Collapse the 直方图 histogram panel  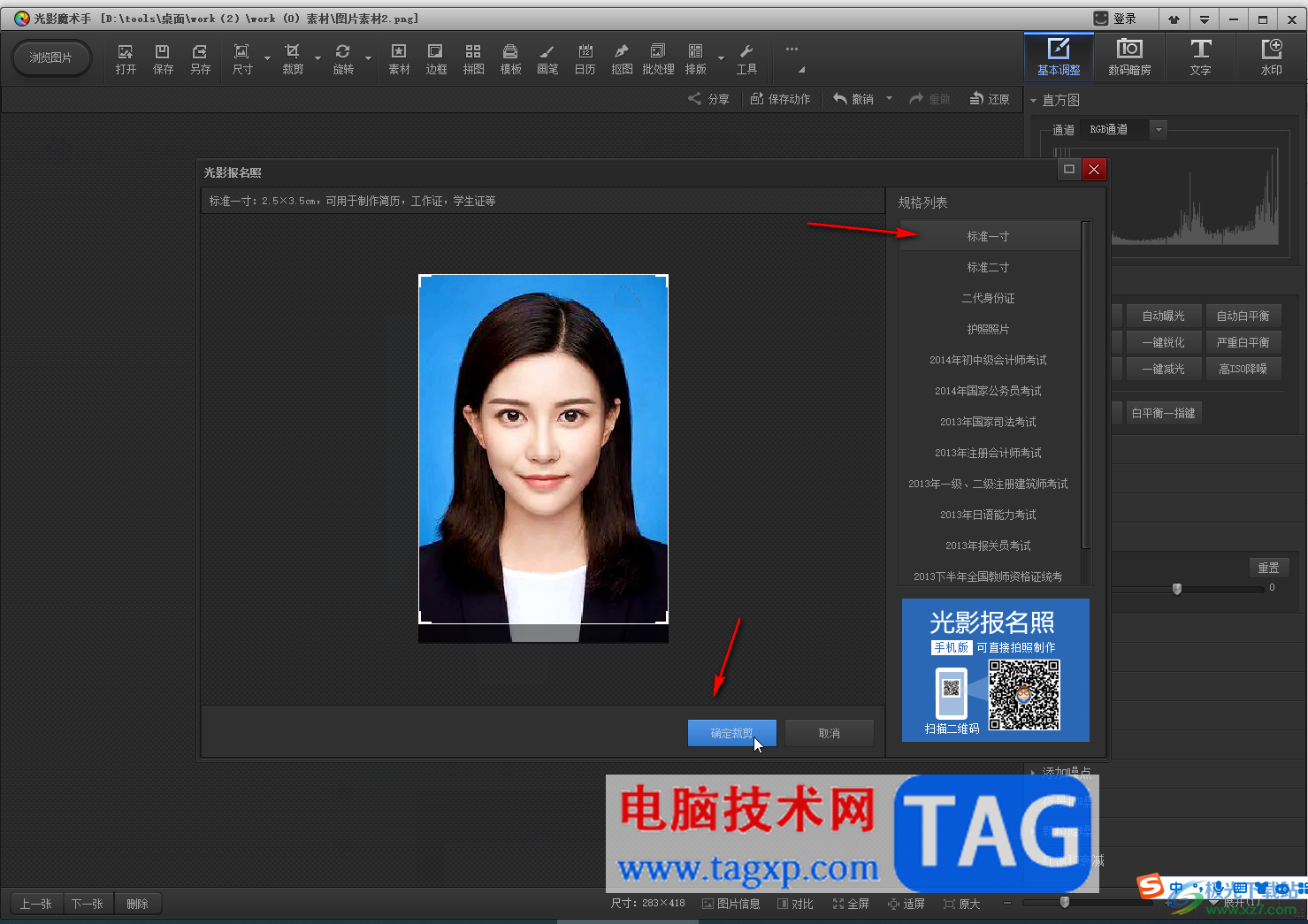1033,100
